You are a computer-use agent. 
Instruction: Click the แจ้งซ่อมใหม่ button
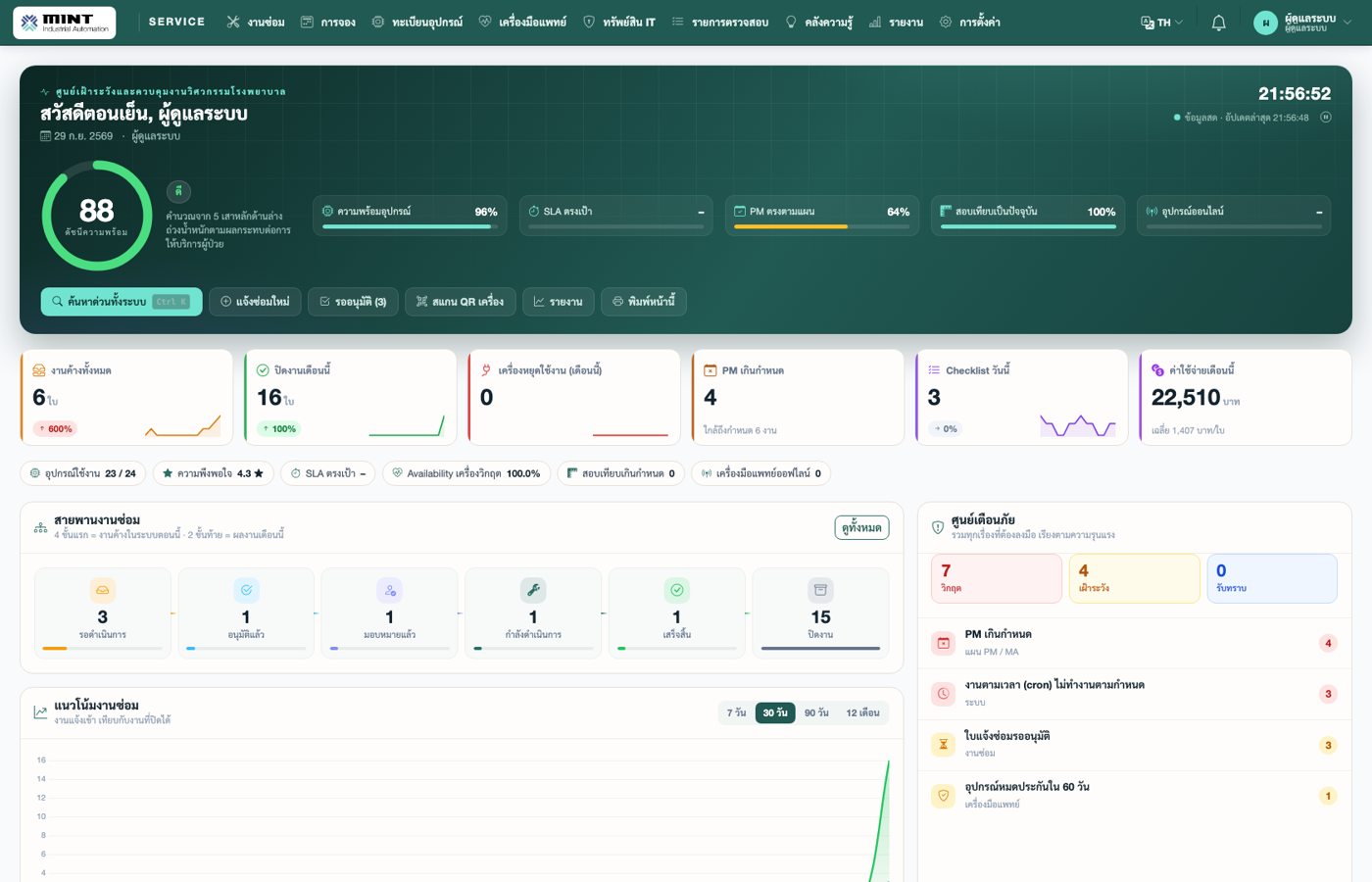pos(255,302)
